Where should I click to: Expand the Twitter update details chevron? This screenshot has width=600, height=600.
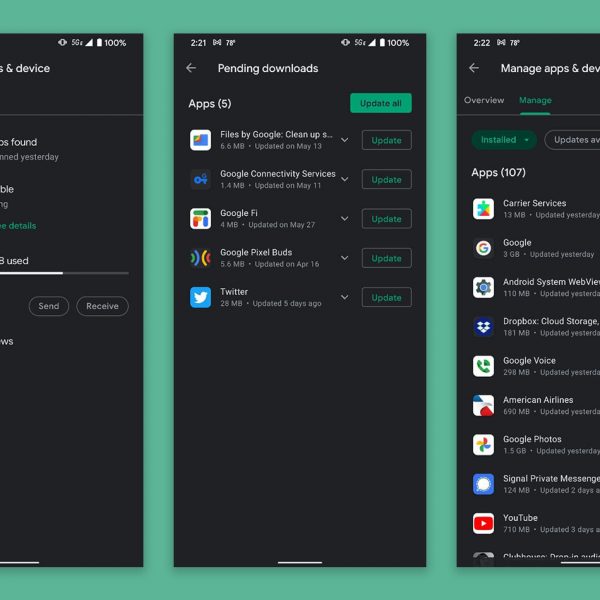[344, 297]
